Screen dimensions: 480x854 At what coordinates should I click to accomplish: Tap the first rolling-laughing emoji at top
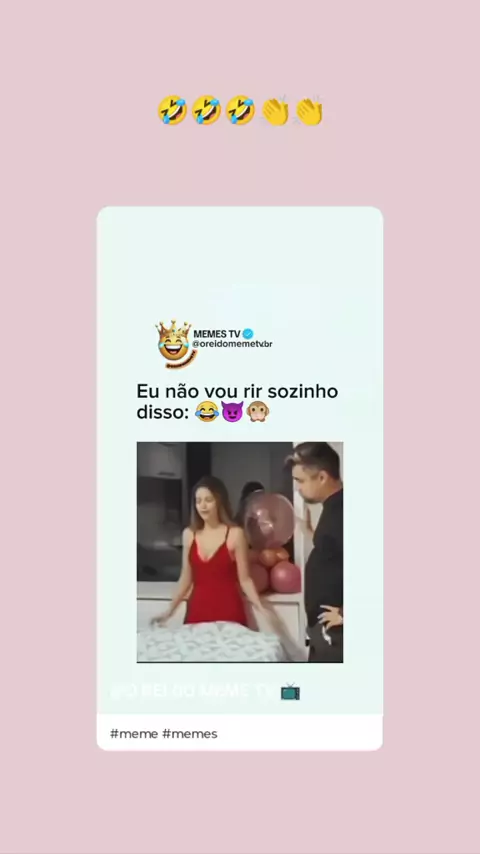click(x=172, y=110)
